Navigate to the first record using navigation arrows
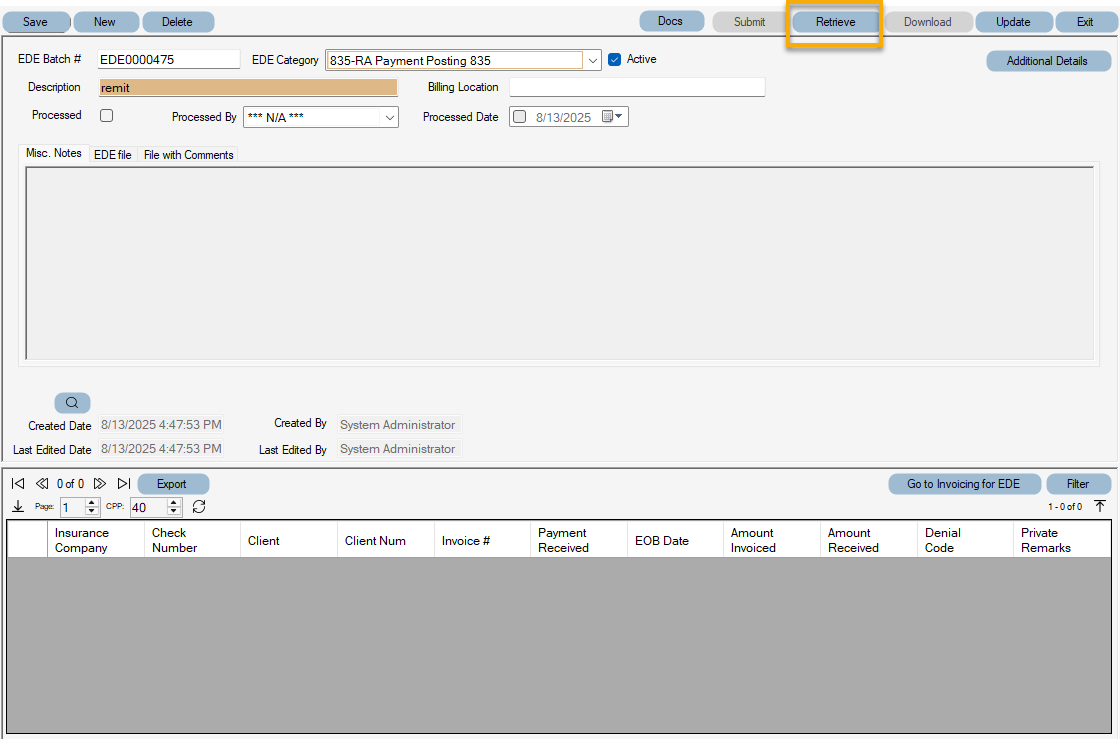Image resolution: width=1120 pixels, height=739 pixels. (18, 483)
